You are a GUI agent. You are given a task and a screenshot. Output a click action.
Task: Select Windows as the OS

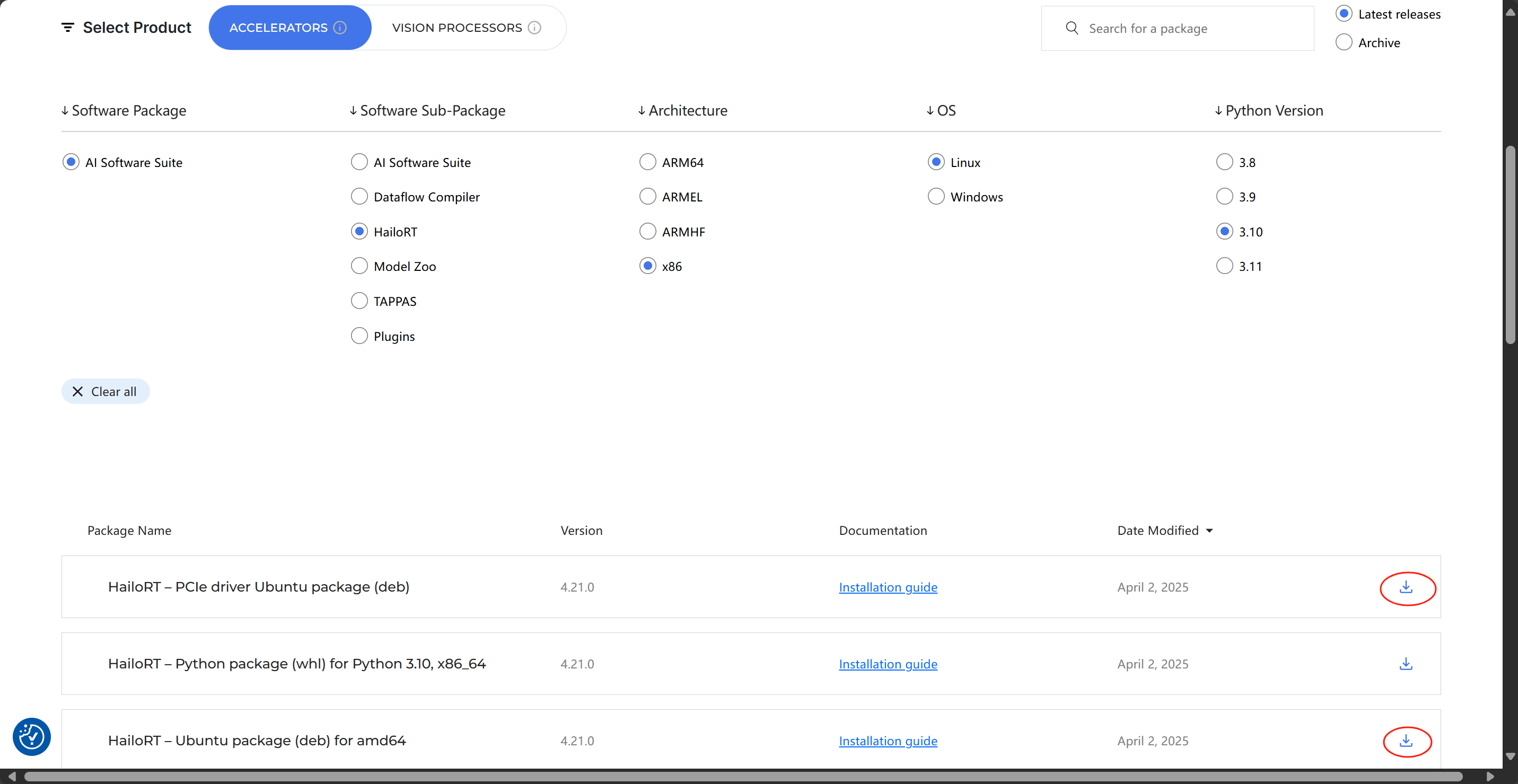[936, 197]
